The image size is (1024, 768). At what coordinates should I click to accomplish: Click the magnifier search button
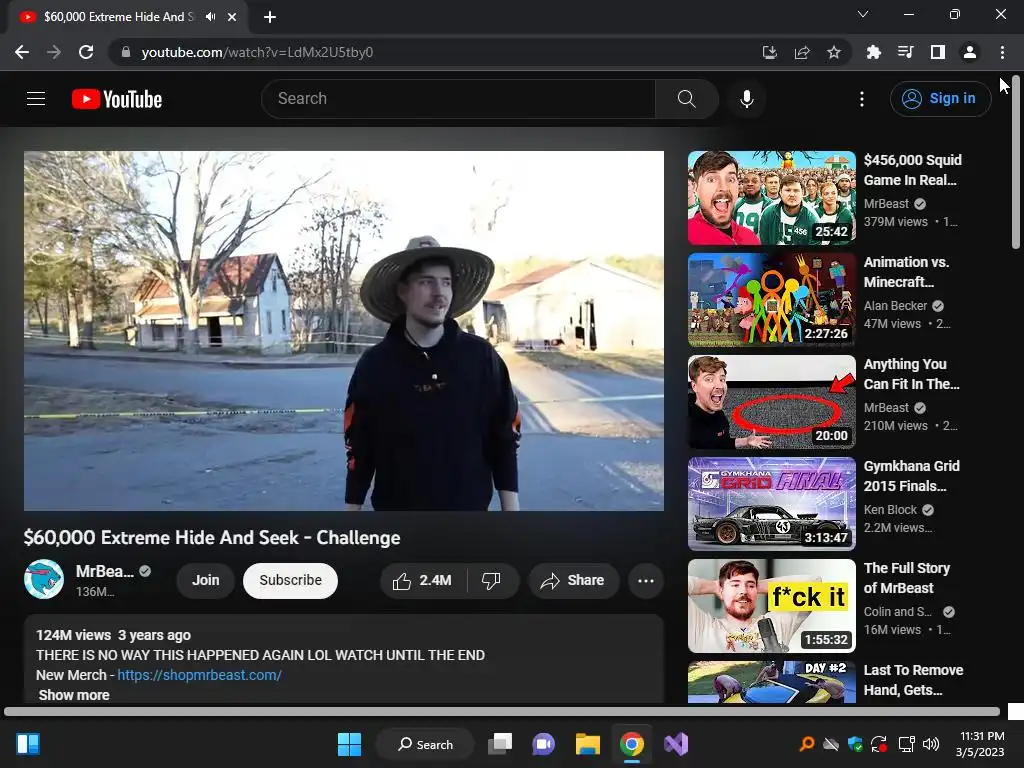686,99
